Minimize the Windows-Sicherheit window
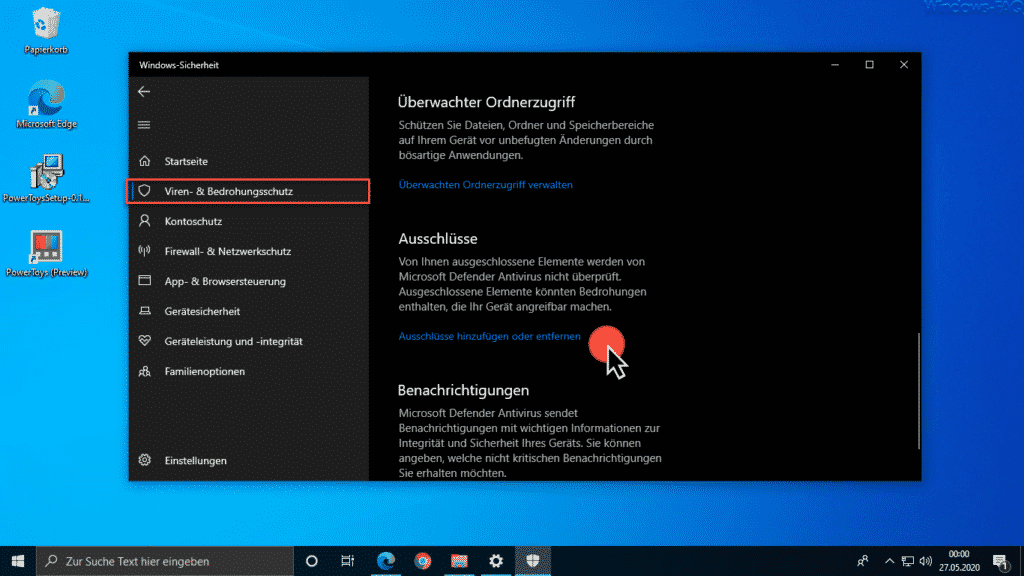The width and height of the screenshot is (1024, 576). 835,65
